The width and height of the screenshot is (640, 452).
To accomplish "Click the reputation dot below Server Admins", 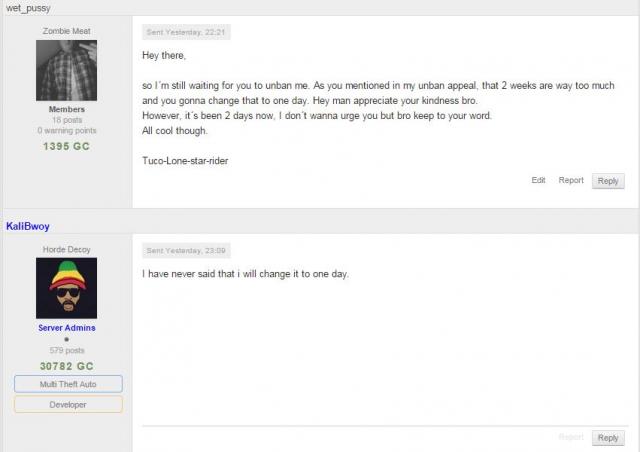I will 67,340.
